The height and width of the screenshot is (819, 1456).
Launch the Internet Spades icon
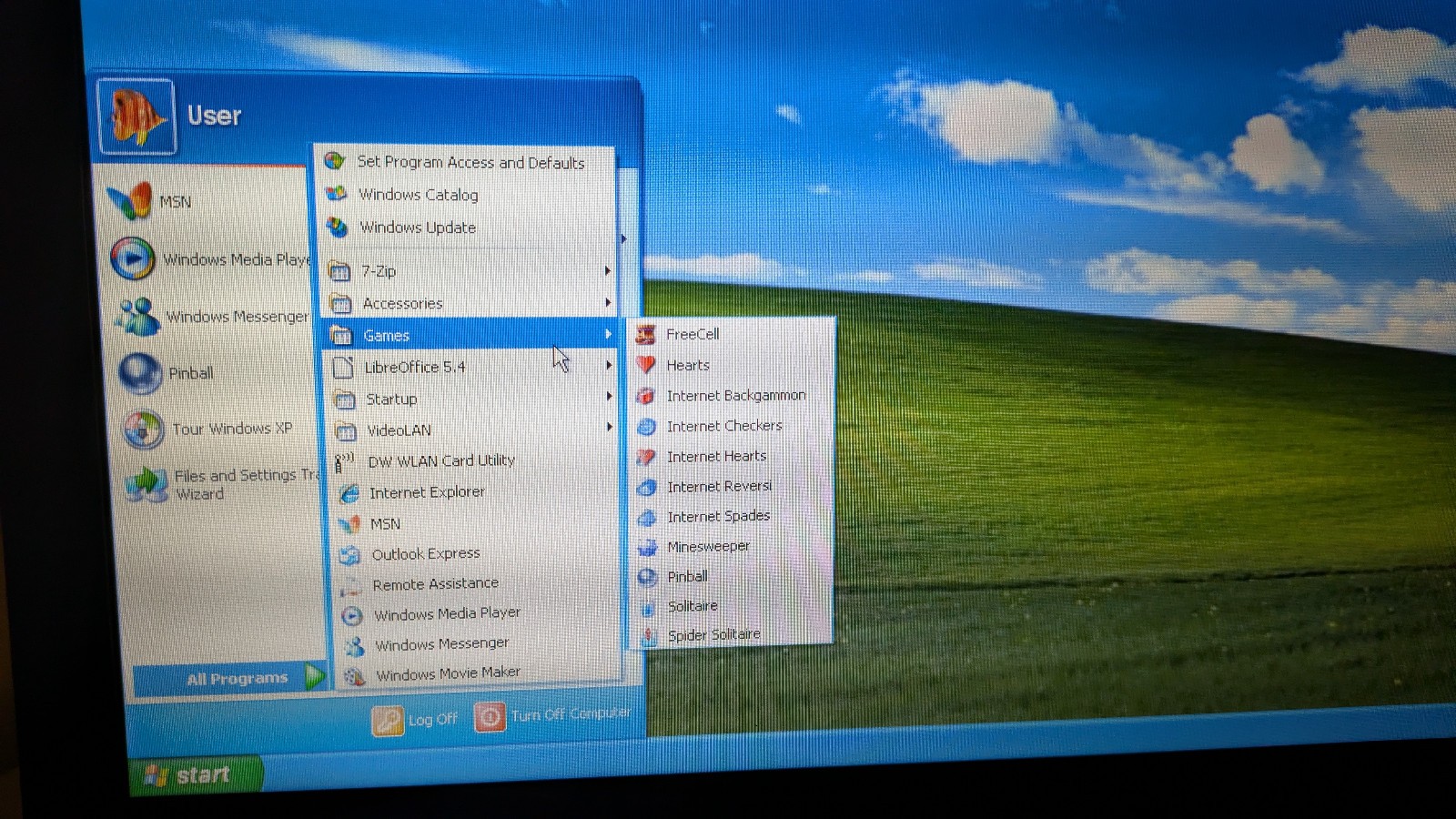click(x=647, y=517)
